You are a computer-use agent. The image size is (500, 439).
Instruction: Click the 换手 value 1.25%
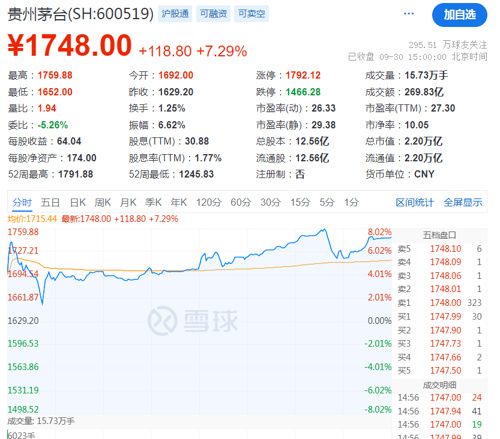click(x=172, y=108)
